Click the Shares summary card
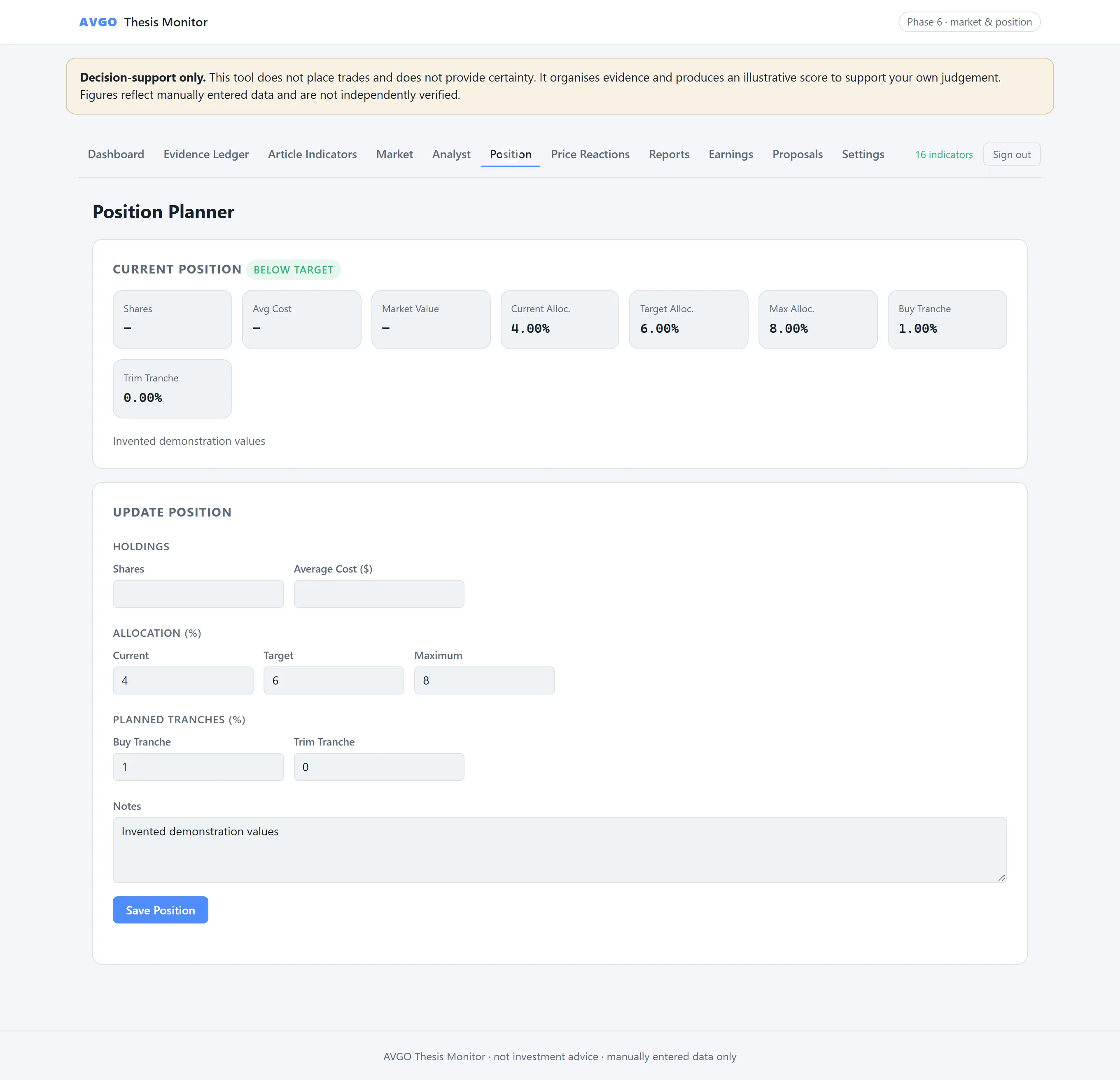Image resolution: width=1120 pixels, height=1080 pixels. [172, 320]
